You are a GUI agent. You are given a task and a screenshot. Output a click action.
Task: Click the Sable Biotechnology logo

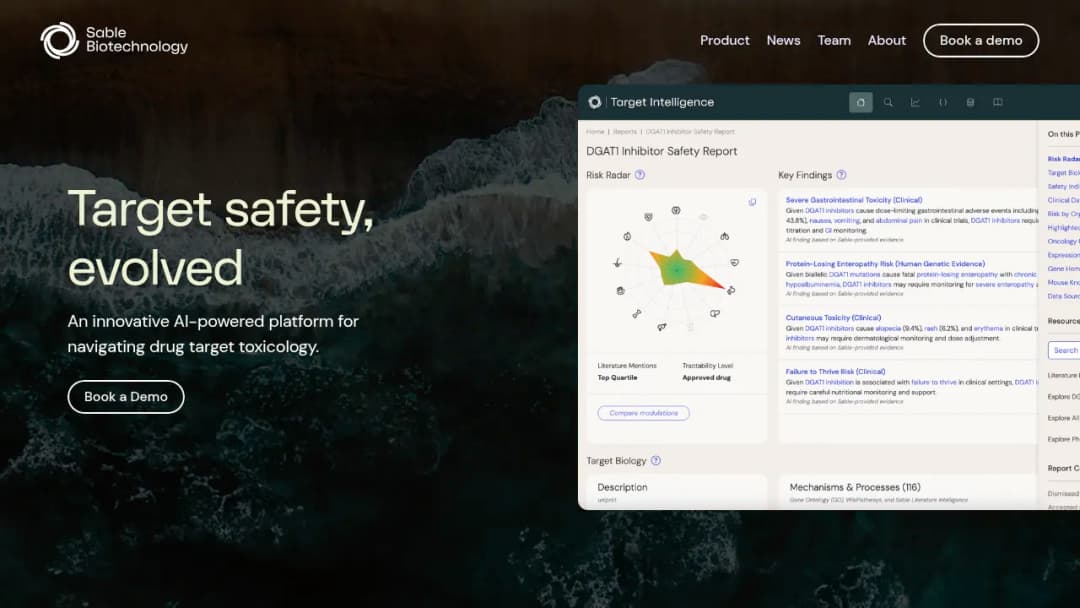pyautogui.click(x=114, y=40)
